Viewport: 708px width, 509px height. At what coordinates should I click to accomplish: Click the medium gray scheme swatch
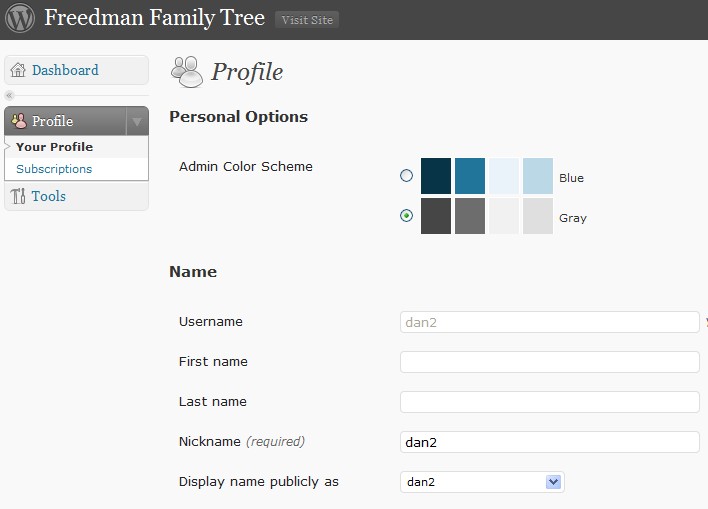(x=470, y=216)
